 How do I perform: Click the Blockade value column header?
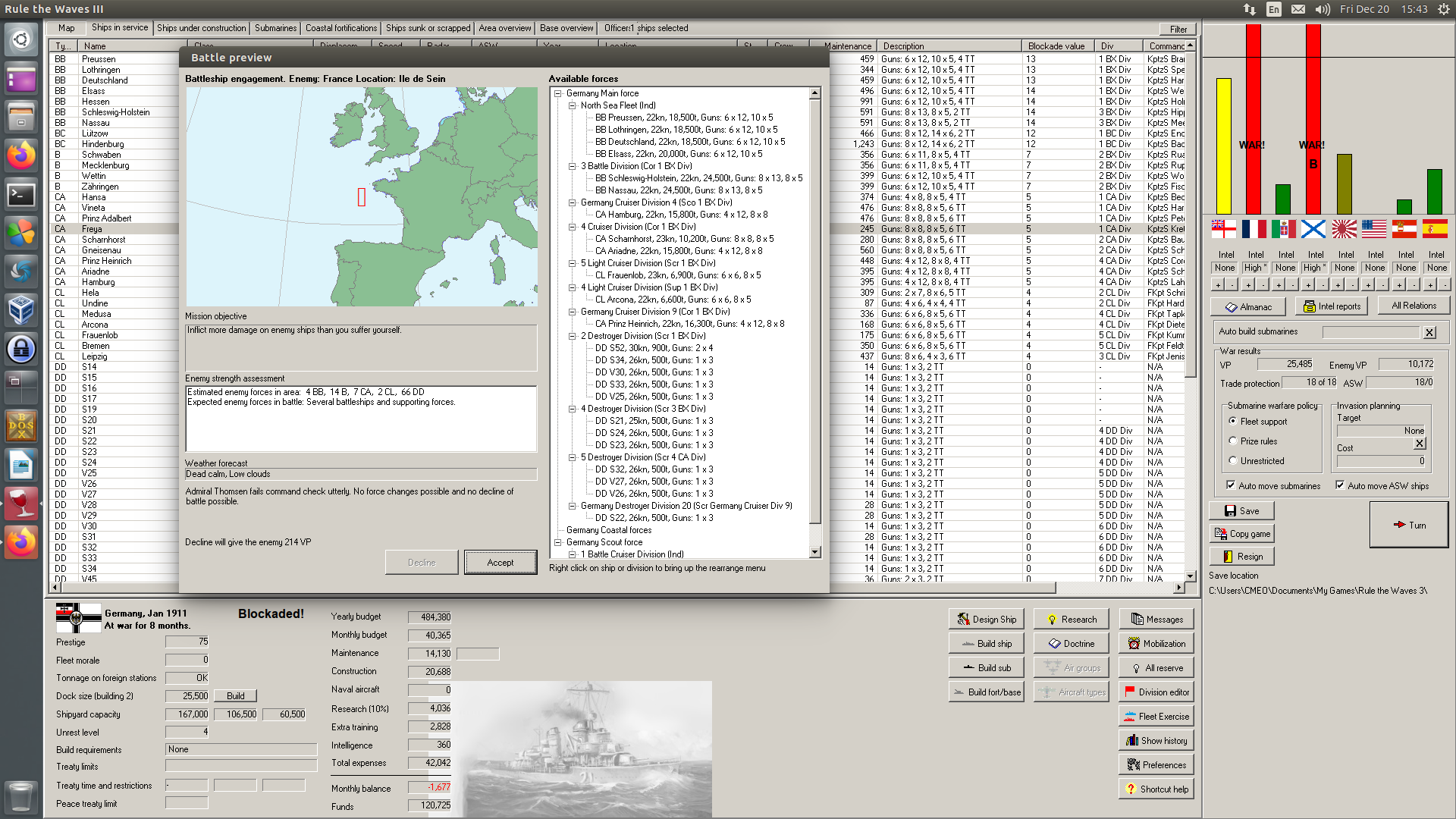1059,46
